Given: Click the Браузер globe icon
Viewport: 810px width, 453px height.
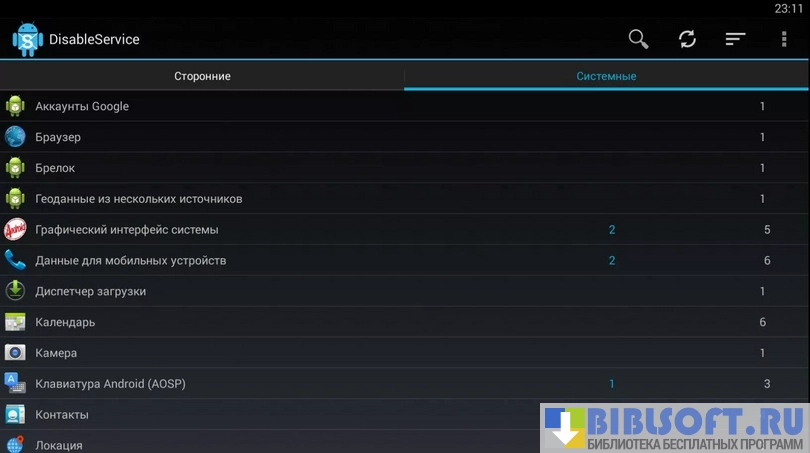Looking at the screenshot, I should pos(15,137).
